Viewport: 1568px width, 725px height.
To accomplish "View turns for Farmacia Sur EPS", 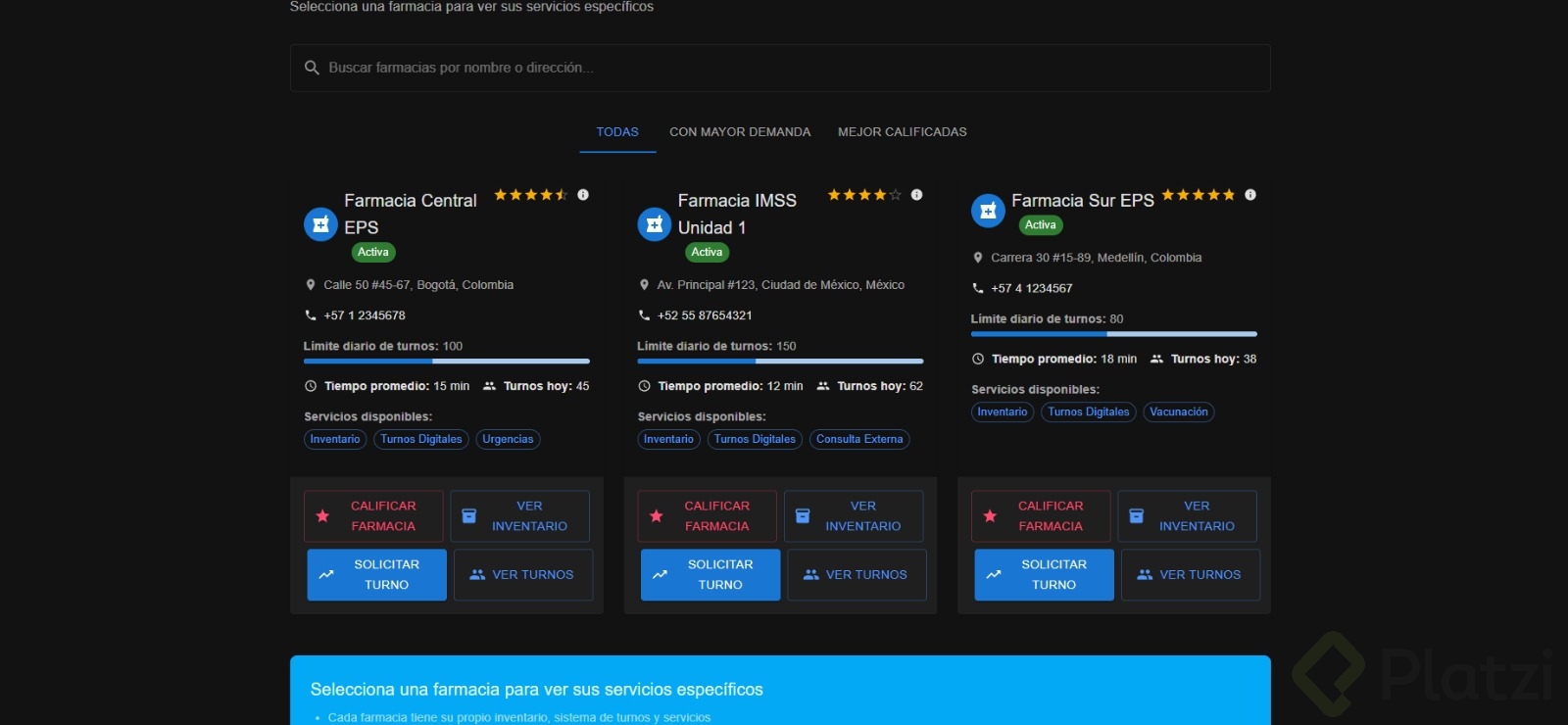I will click(x=1191, y=574).
